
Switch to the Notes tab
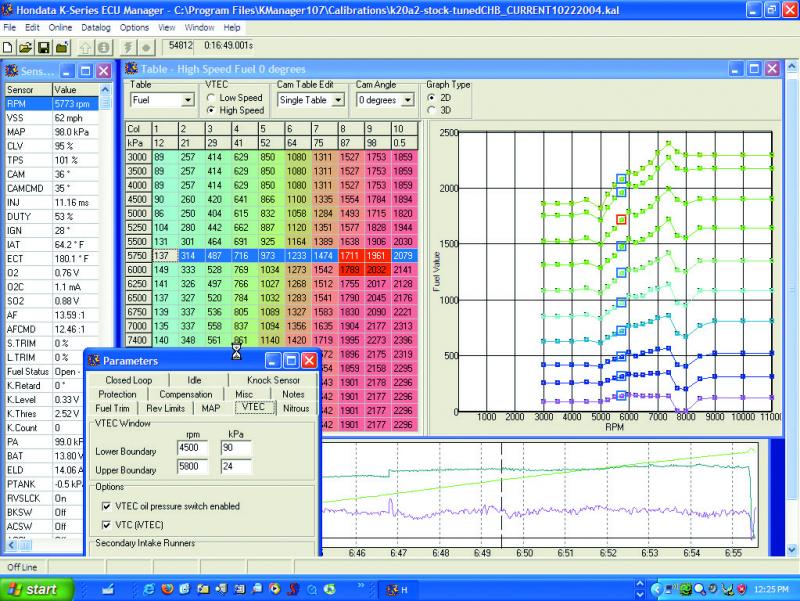pos(293,394)
